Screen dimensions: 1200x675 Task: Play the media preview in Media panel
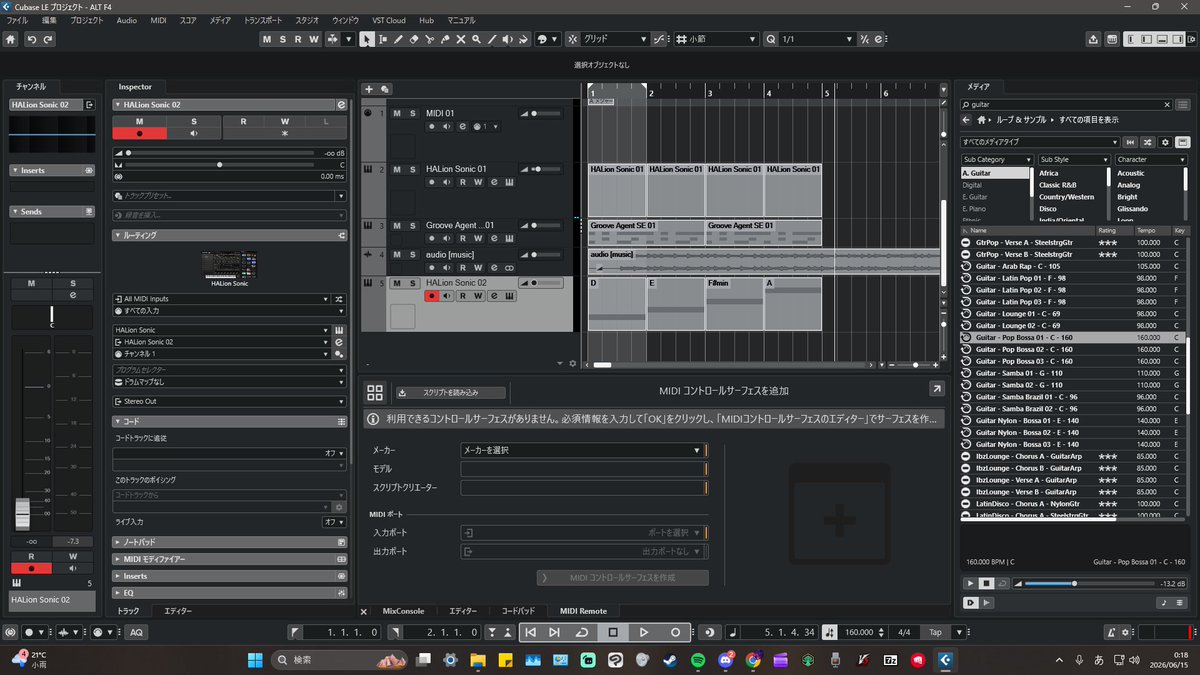tap(970, 583)
